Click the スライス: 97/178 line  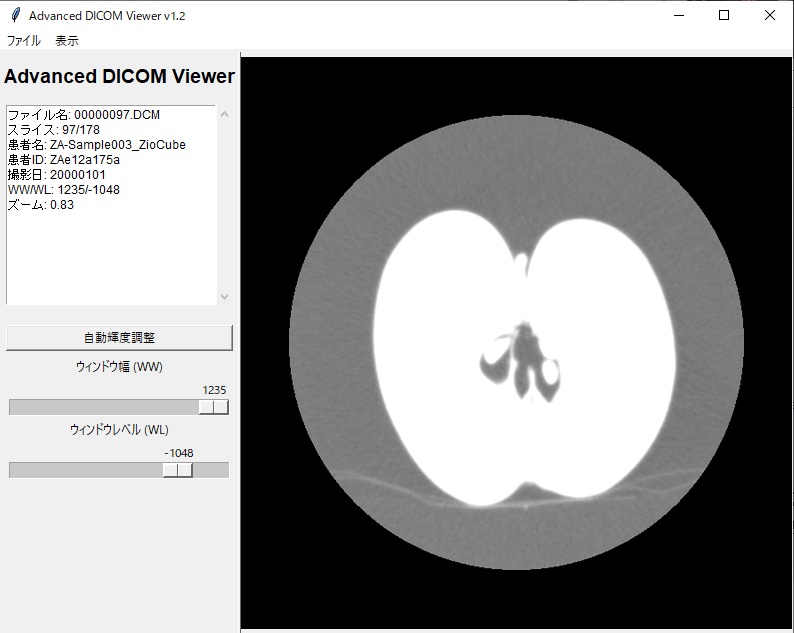(x=54, y=130)
